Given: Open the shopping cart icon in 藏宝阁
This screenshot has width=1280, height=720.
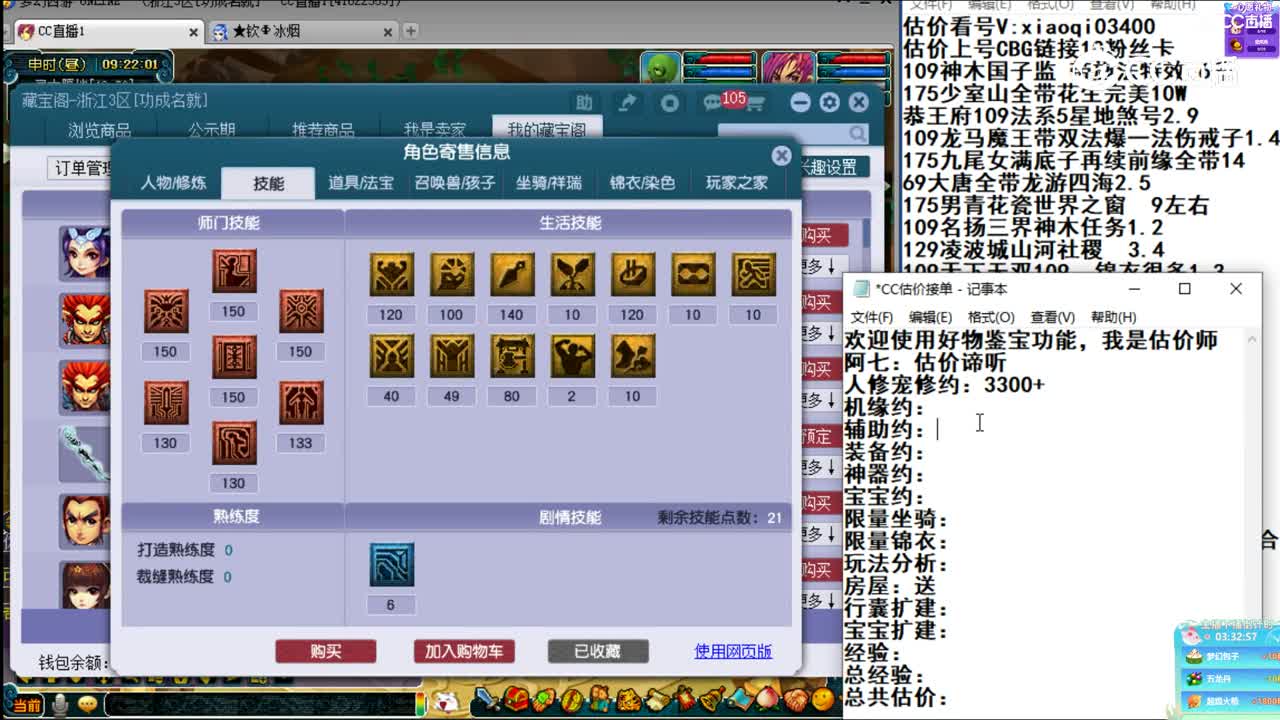Looking at the screenshot, I should (755, 103).
